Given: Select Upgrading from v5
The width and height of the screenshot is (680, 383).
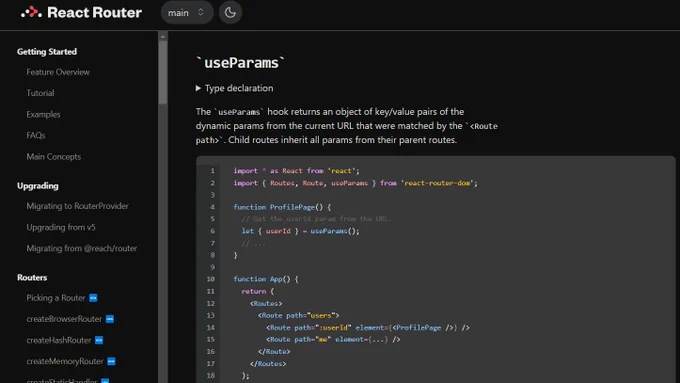Looking at the screenshot, I should click(61, 227).
